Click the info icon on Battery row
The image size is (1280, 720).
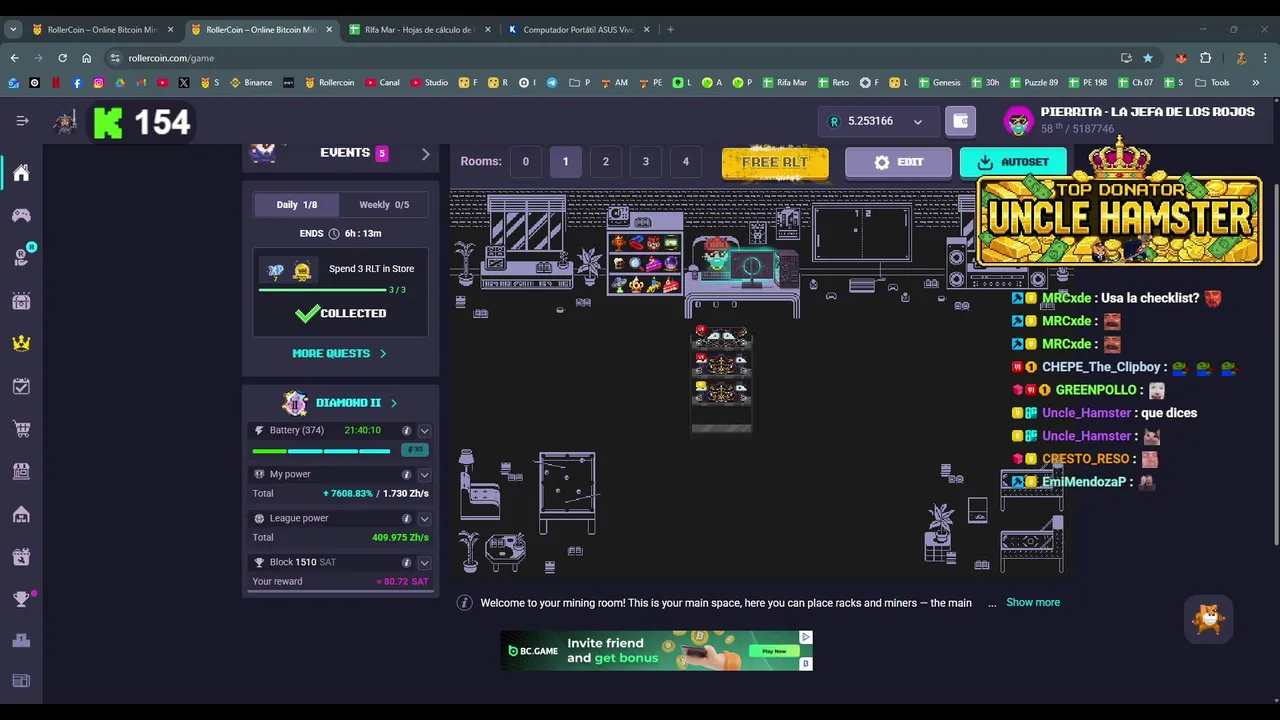click(x=406, y=431)
